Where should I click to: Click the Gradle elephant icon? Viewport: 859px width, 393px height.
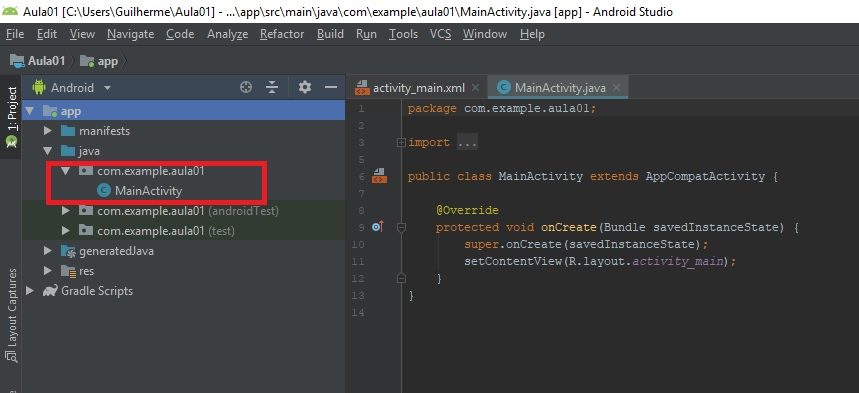pos(50,291)
